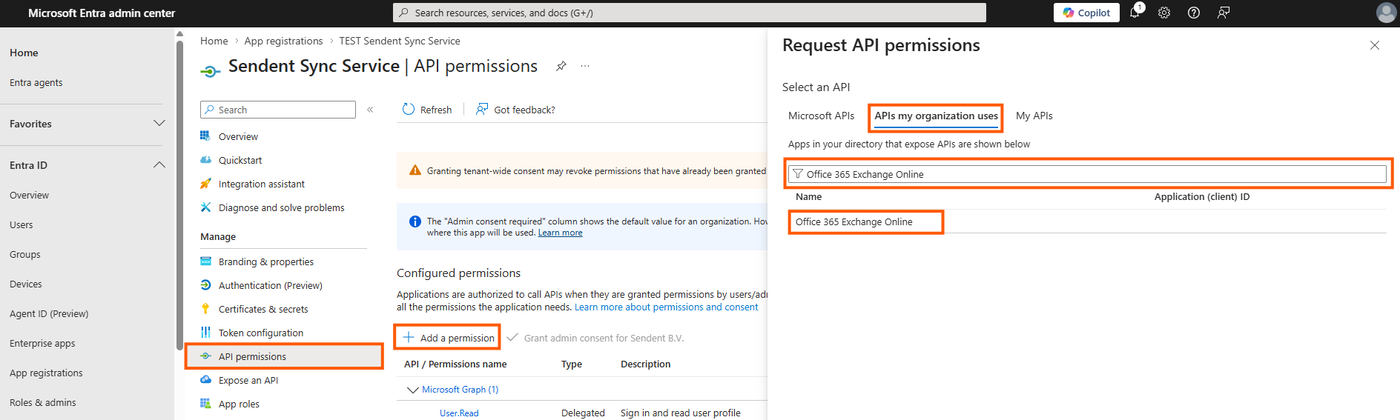Open the settings gear icon
Screen dimensions: 1400x420
point(1164,13)
